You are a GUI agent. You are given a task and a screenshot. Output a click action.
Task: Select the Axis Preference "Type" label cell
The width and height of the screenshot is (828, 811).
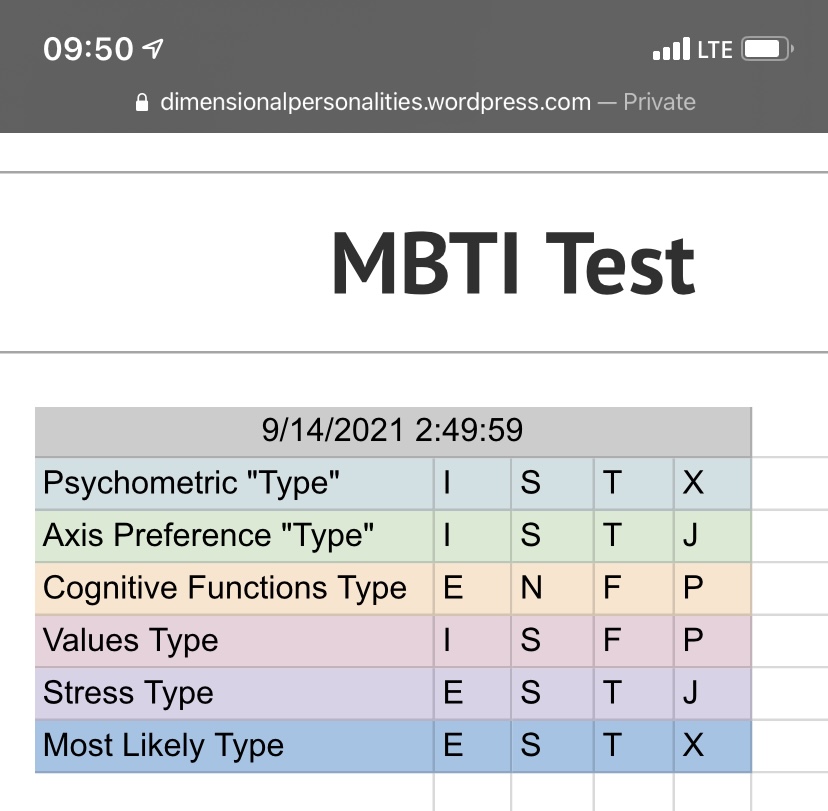coord(234,535)
